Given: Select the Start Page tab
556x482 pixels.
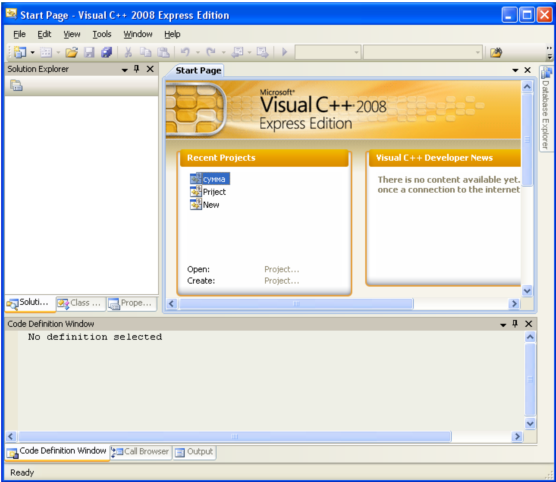Looking at the screenshot, I should point(198,70).
